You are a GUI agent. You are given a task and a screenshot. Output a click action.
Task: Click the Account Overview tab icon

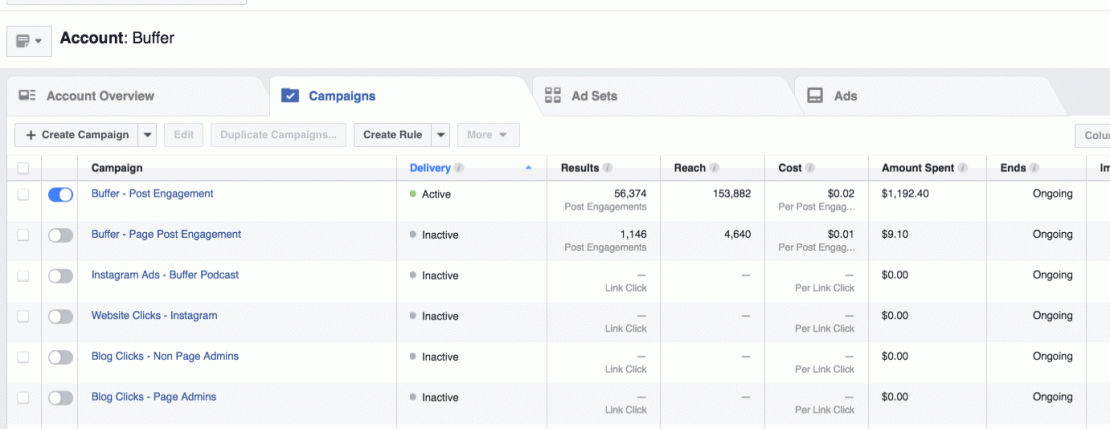click(x=27, y=96)
